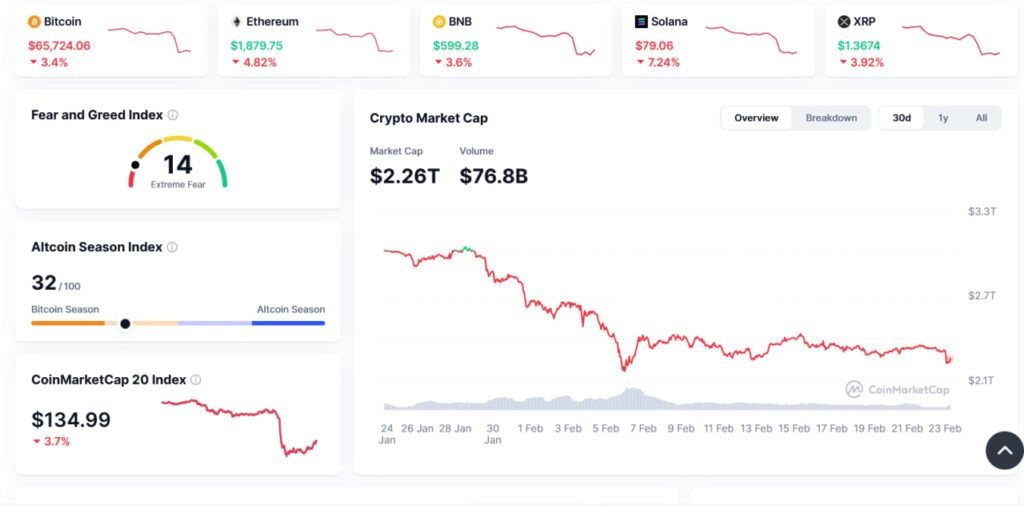This screenshot has height=506, width=1024.
Task: Click the Ethereum logo icon
Action: tap(237, 21)
